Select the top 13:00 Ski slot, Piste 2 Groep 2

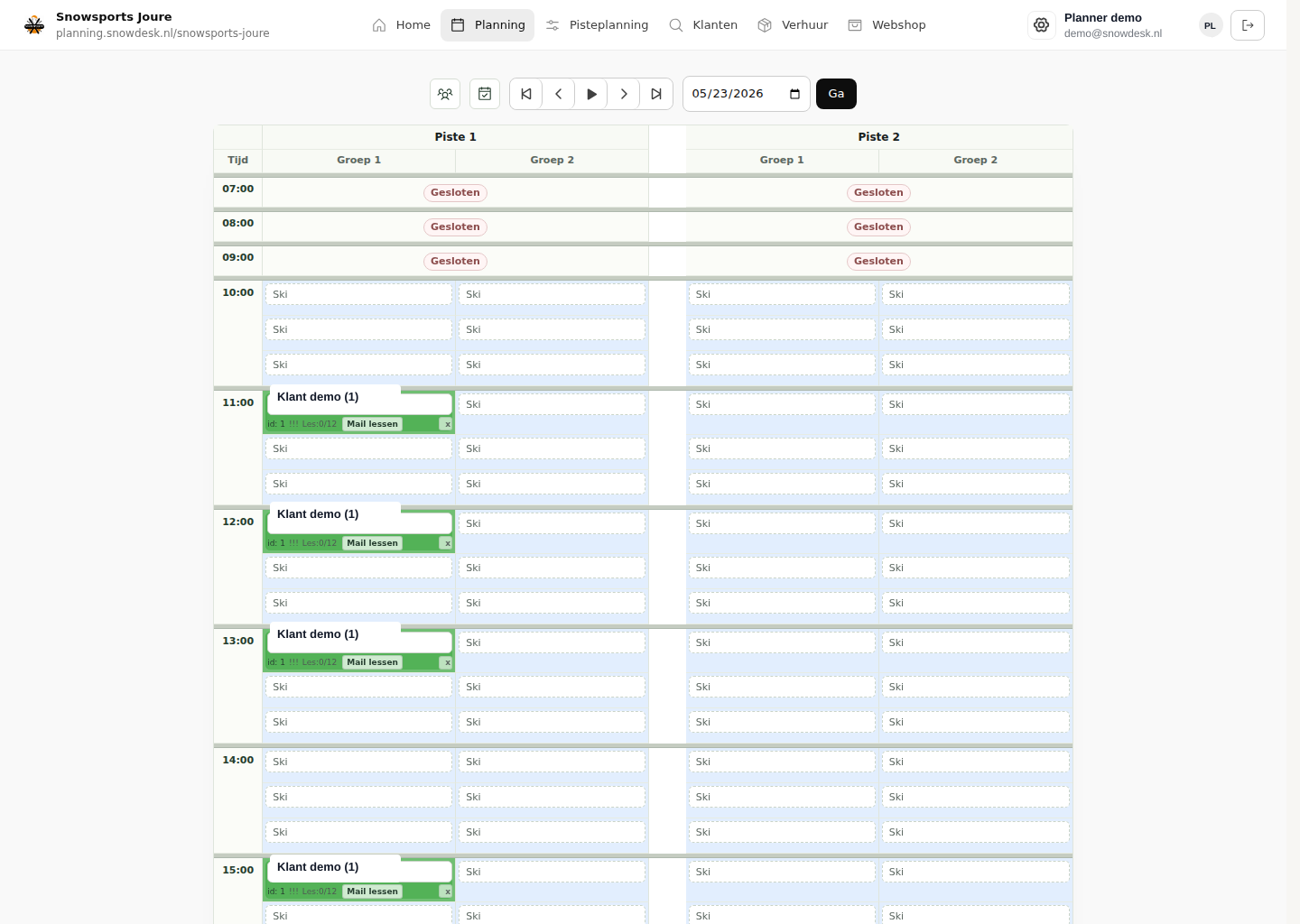coord(976,642)
